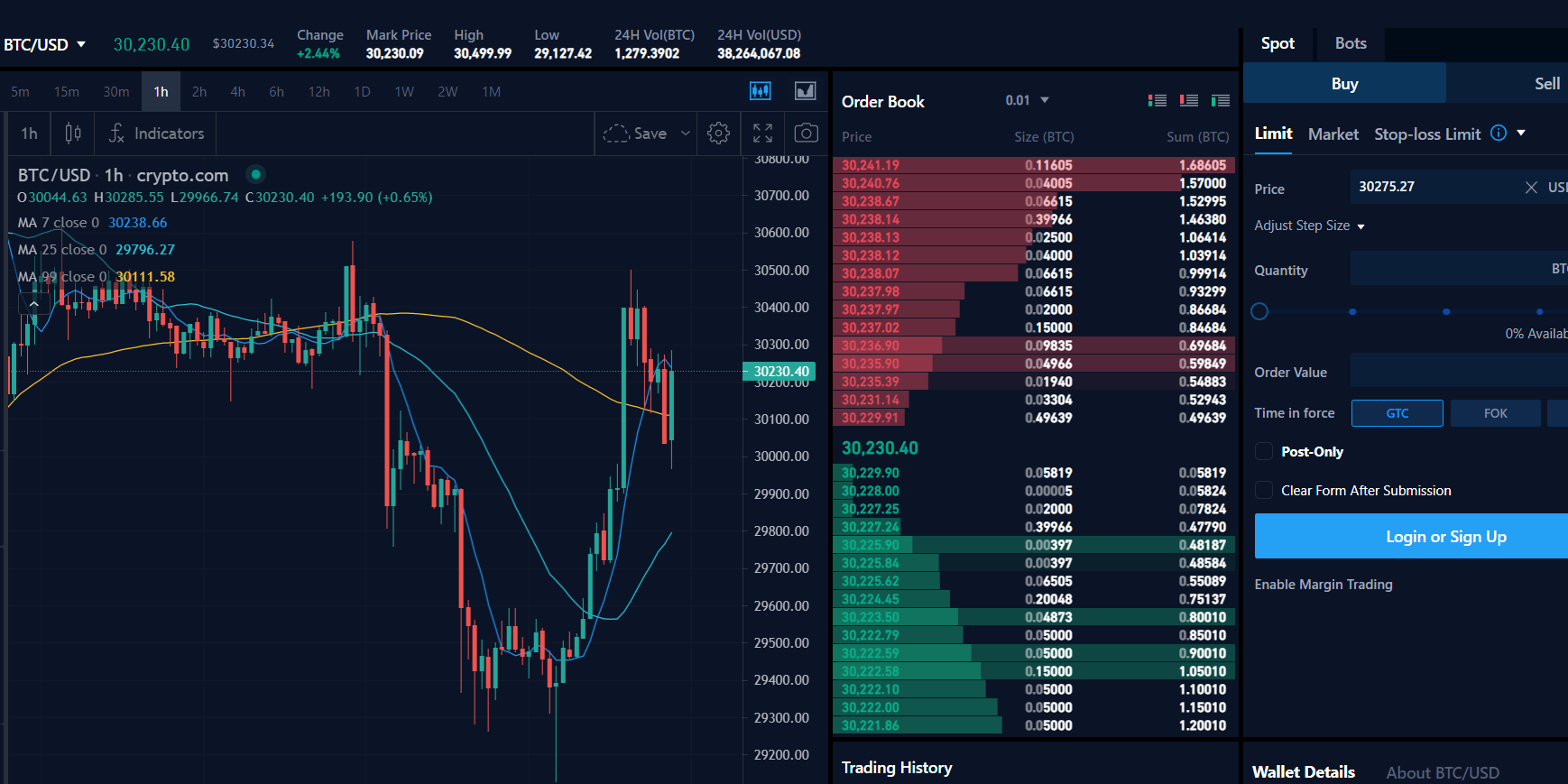Open the Indicators function icon
Viewport: 1568px width, 784px height.
(x=116, y=134)
